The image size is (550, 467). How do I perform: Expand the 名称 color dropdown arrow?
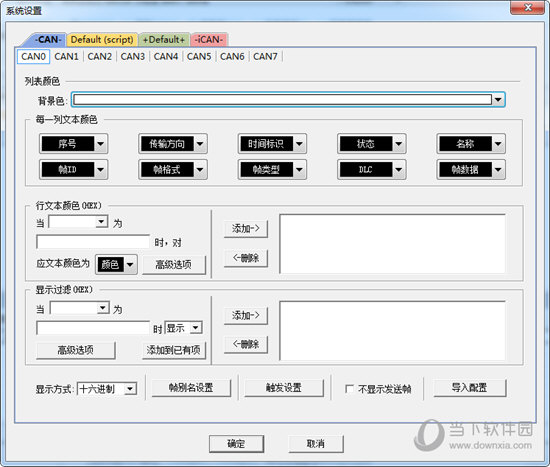(498, 144)
